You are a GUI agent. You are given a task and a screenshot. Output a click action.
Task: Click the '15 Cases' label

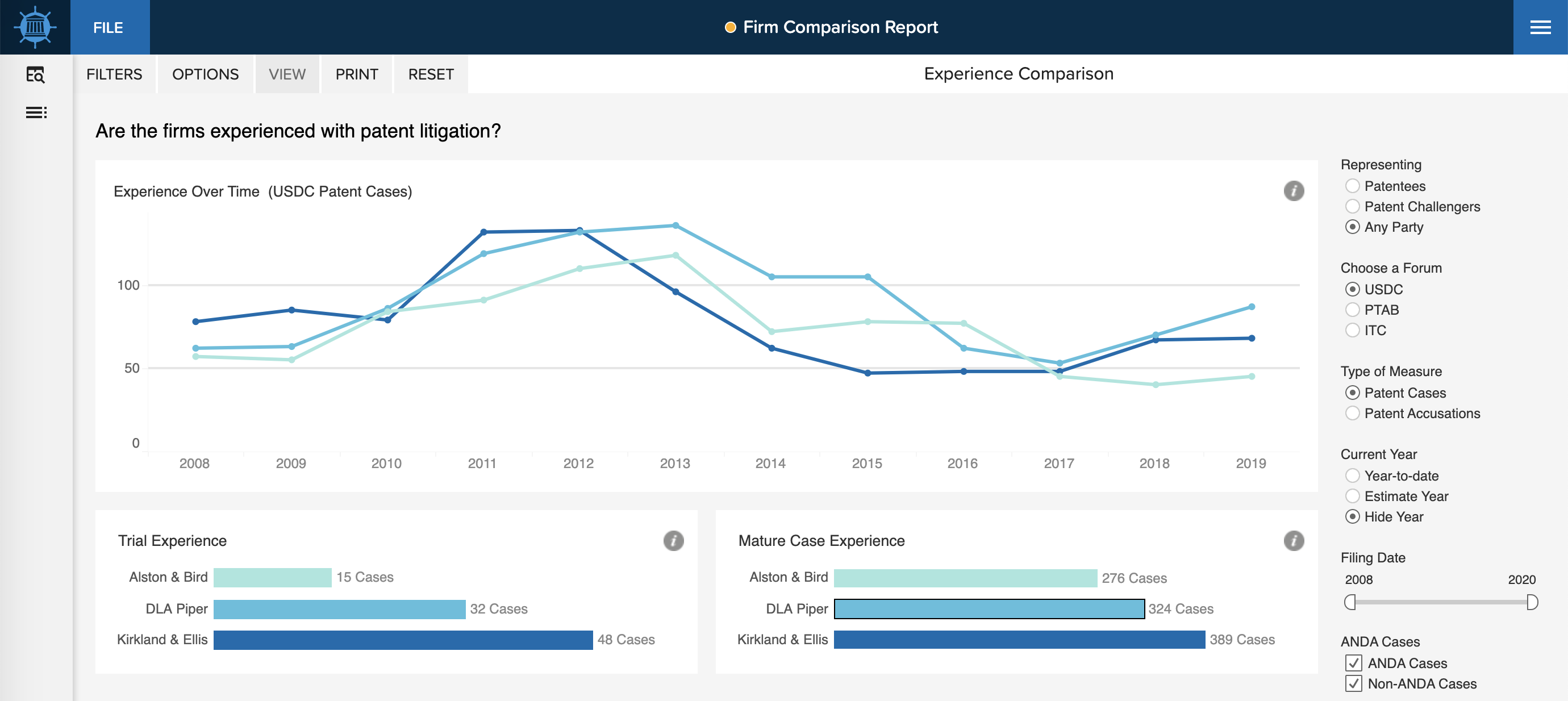pos(365,577)
